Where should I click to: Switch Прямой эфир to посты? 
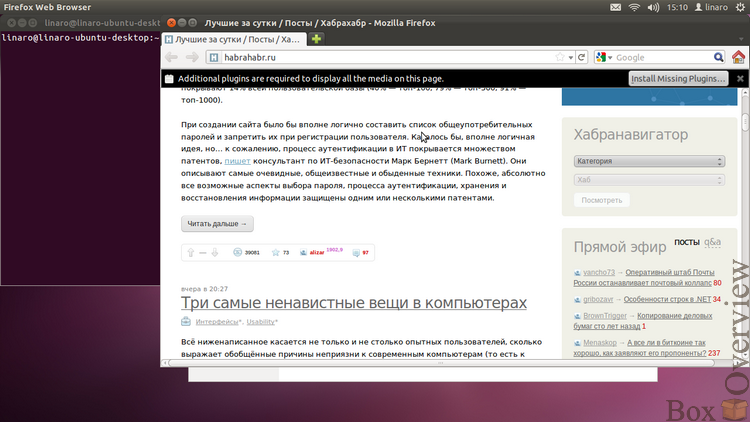687,242
